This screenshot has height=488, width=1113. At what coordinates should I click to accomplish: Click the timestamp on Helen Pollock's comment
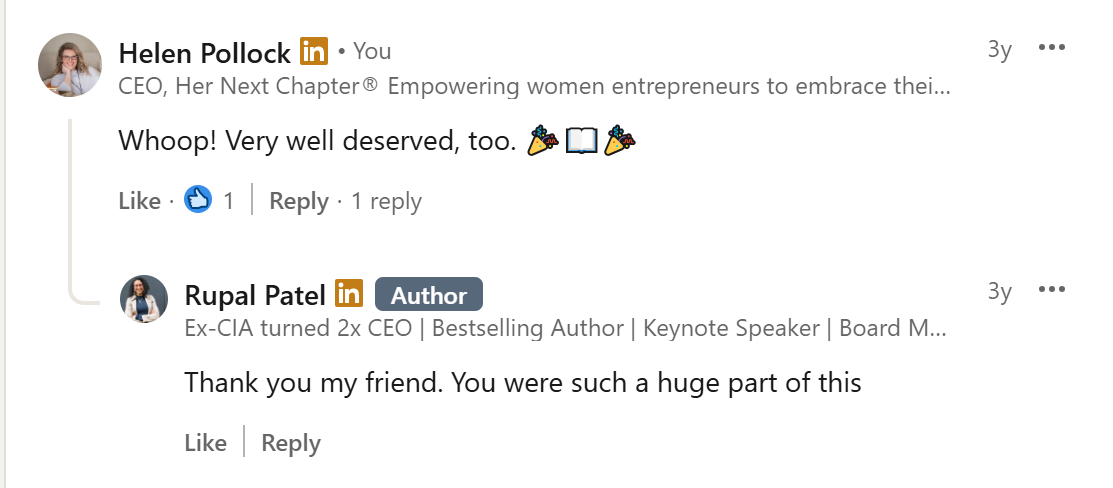(999, 50)
